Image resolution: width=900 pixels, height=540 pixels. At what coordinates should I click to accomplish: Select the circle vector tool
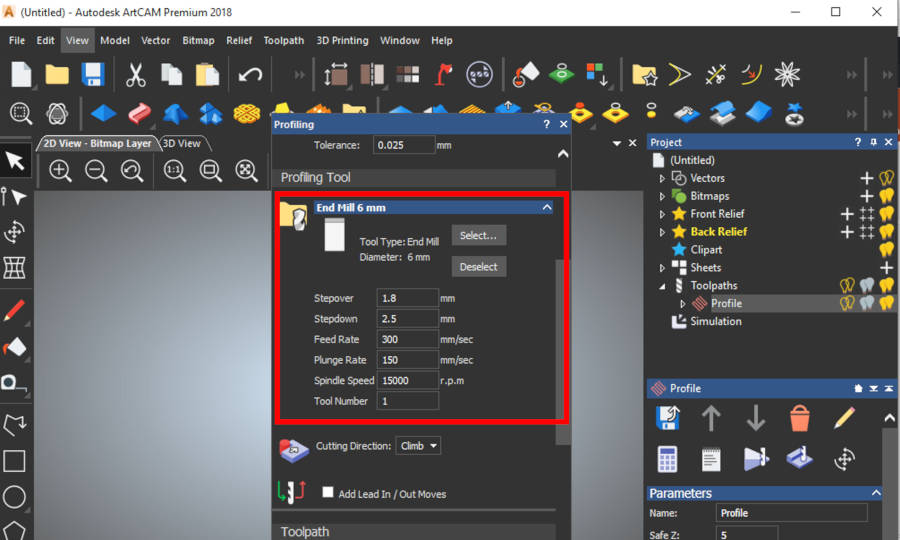pos(14,497)
